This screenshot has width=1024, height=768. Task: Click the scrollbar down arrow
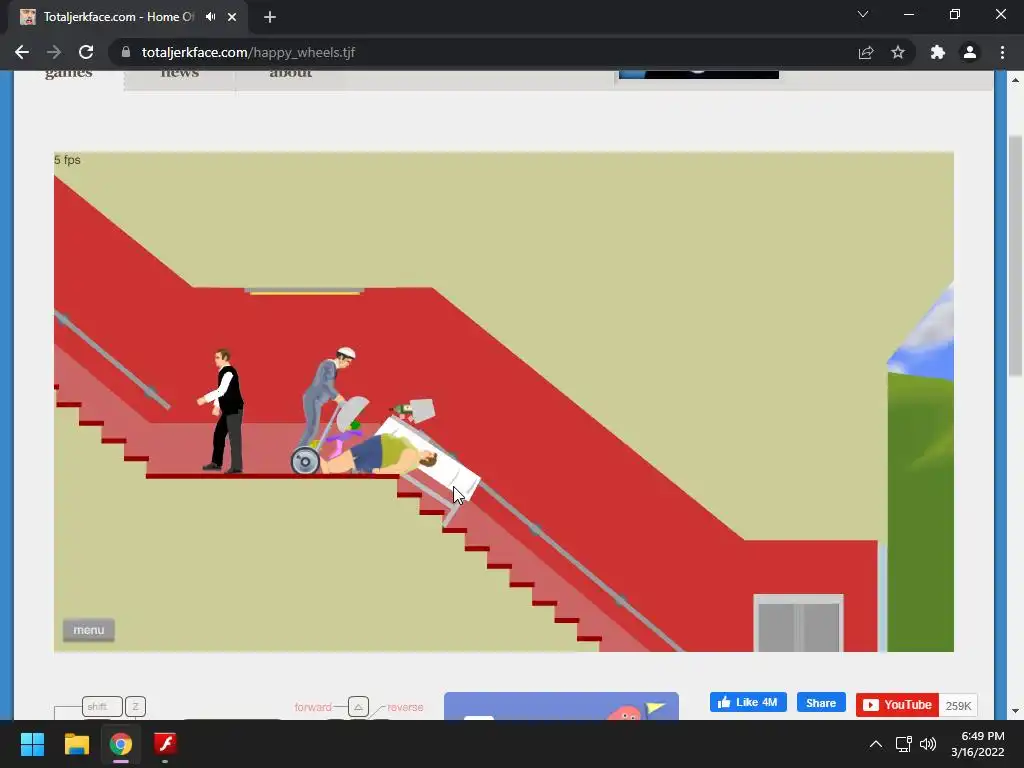point(1015,711)
